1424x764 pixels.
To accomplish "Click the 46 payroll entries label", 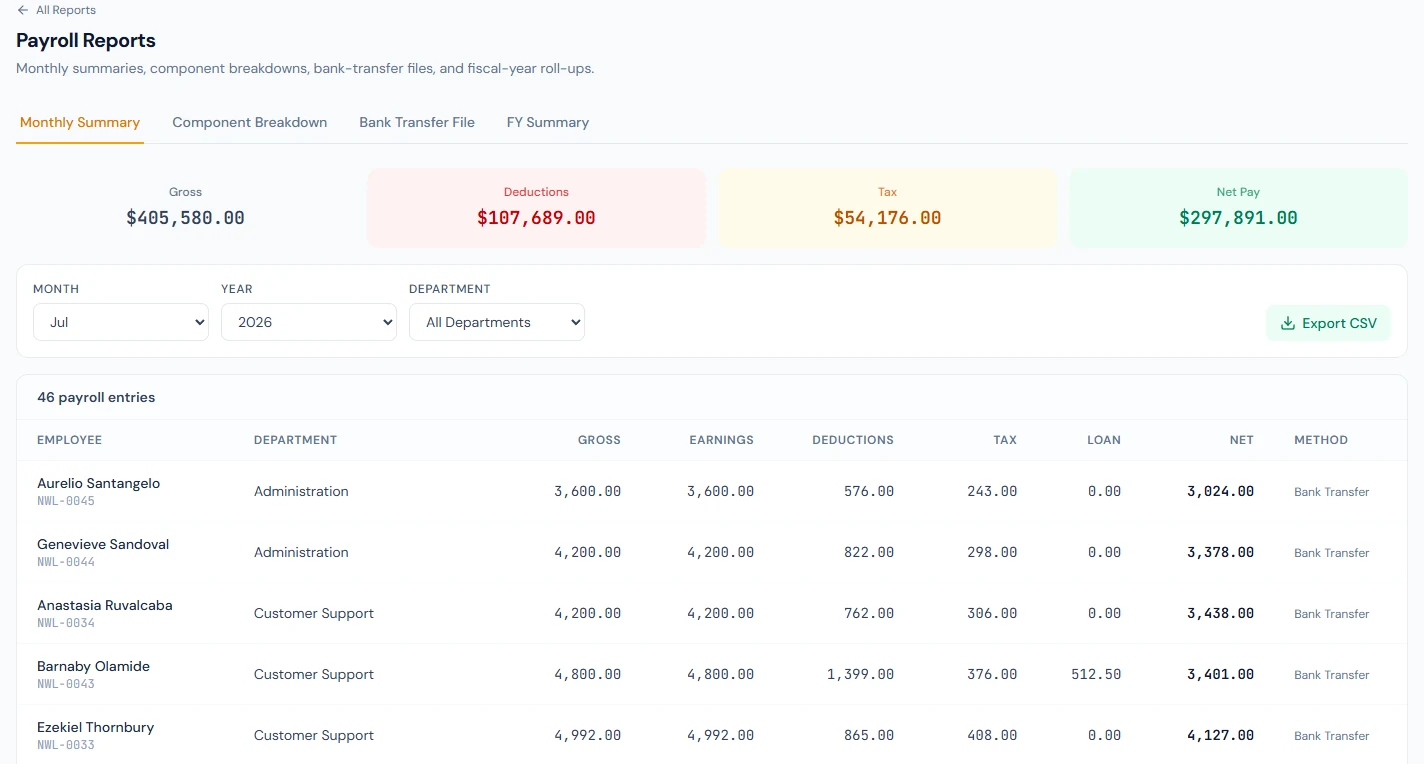I will tap(96, 397).
